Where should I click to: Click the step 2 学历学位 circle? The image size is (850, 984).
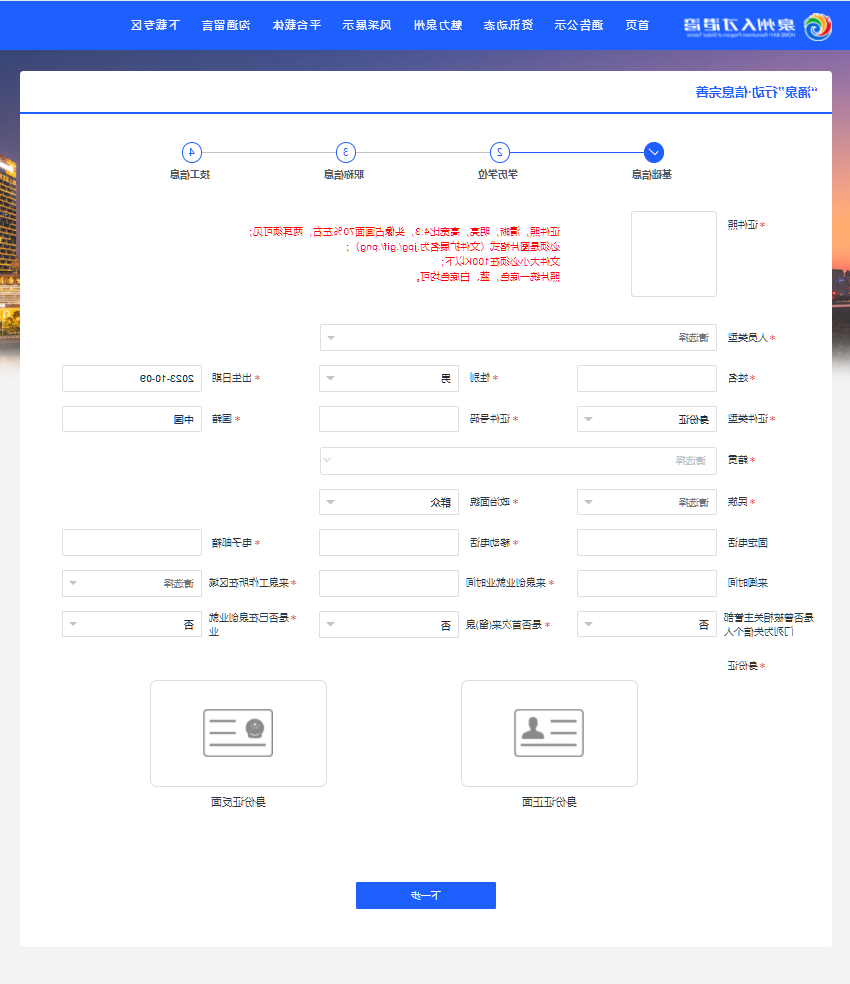[x=500, y=152]
